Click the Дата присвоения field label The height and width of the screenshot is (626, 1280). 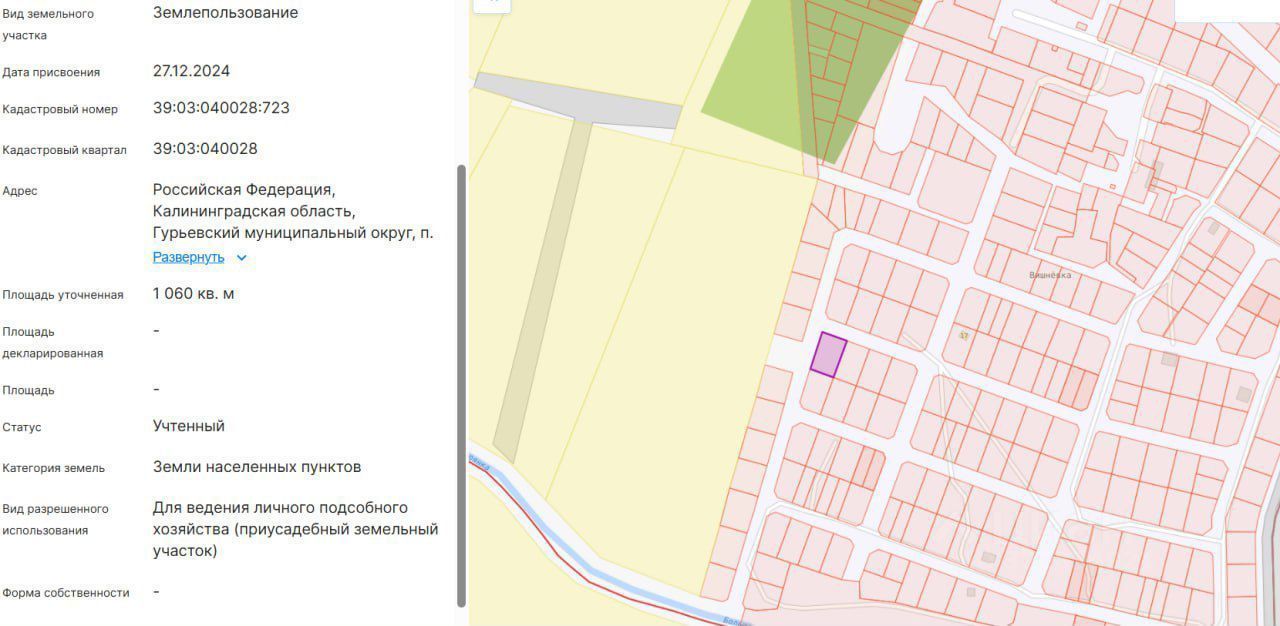click(x=51, y=72)
